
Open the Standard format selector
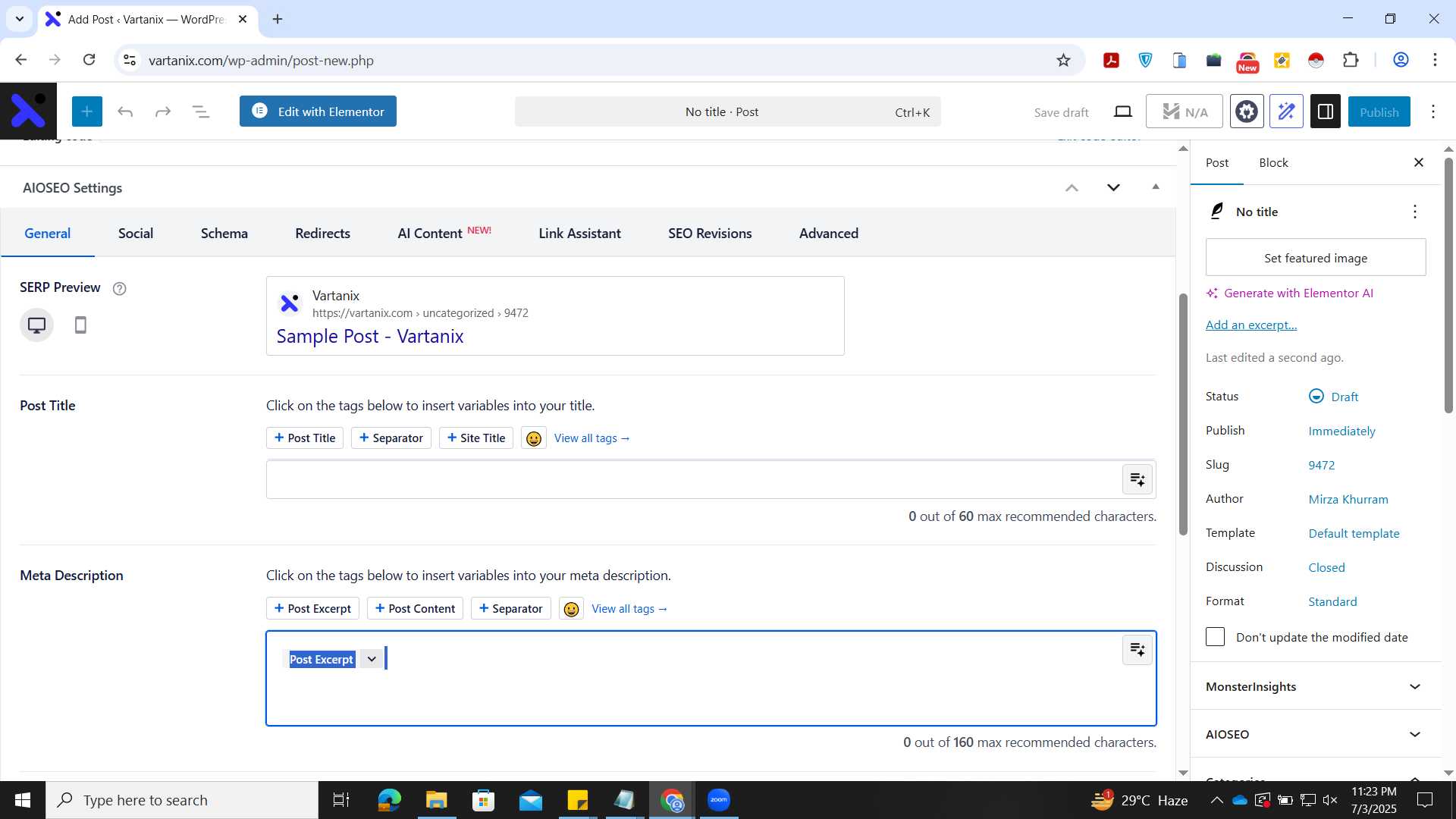coord(1332,601)
